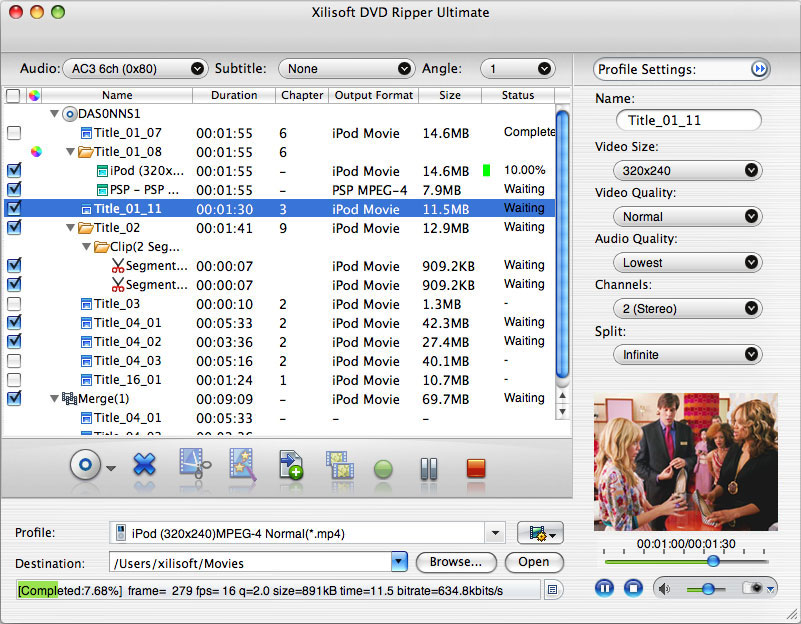Open the Video Size 320x240 dropdown
Image resolution: width=801 pixels, height=624 pixels.
click(686, 171)
